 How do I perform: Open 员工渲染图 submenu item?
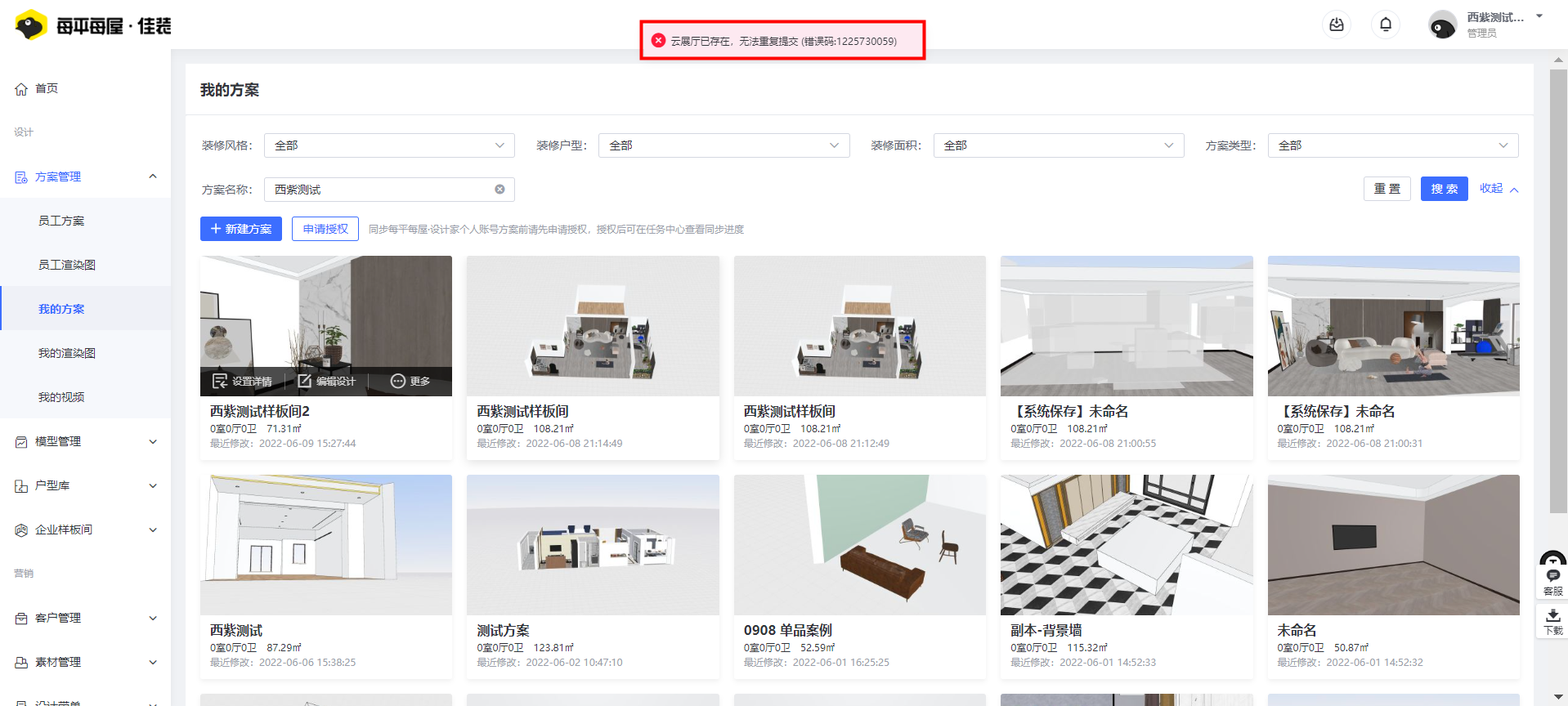[x=67, y=265]
